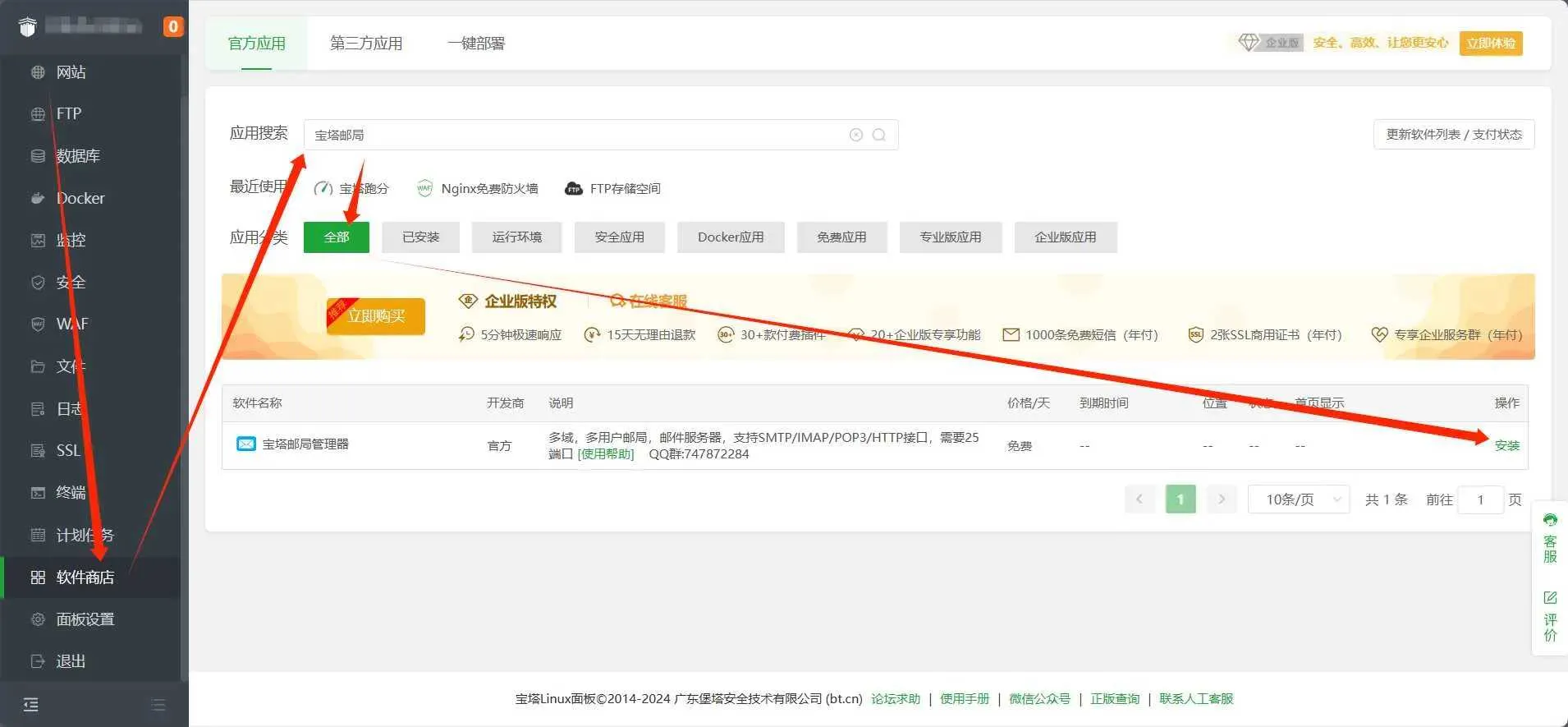Open the 评价 feedback widget

point(1550,616)
